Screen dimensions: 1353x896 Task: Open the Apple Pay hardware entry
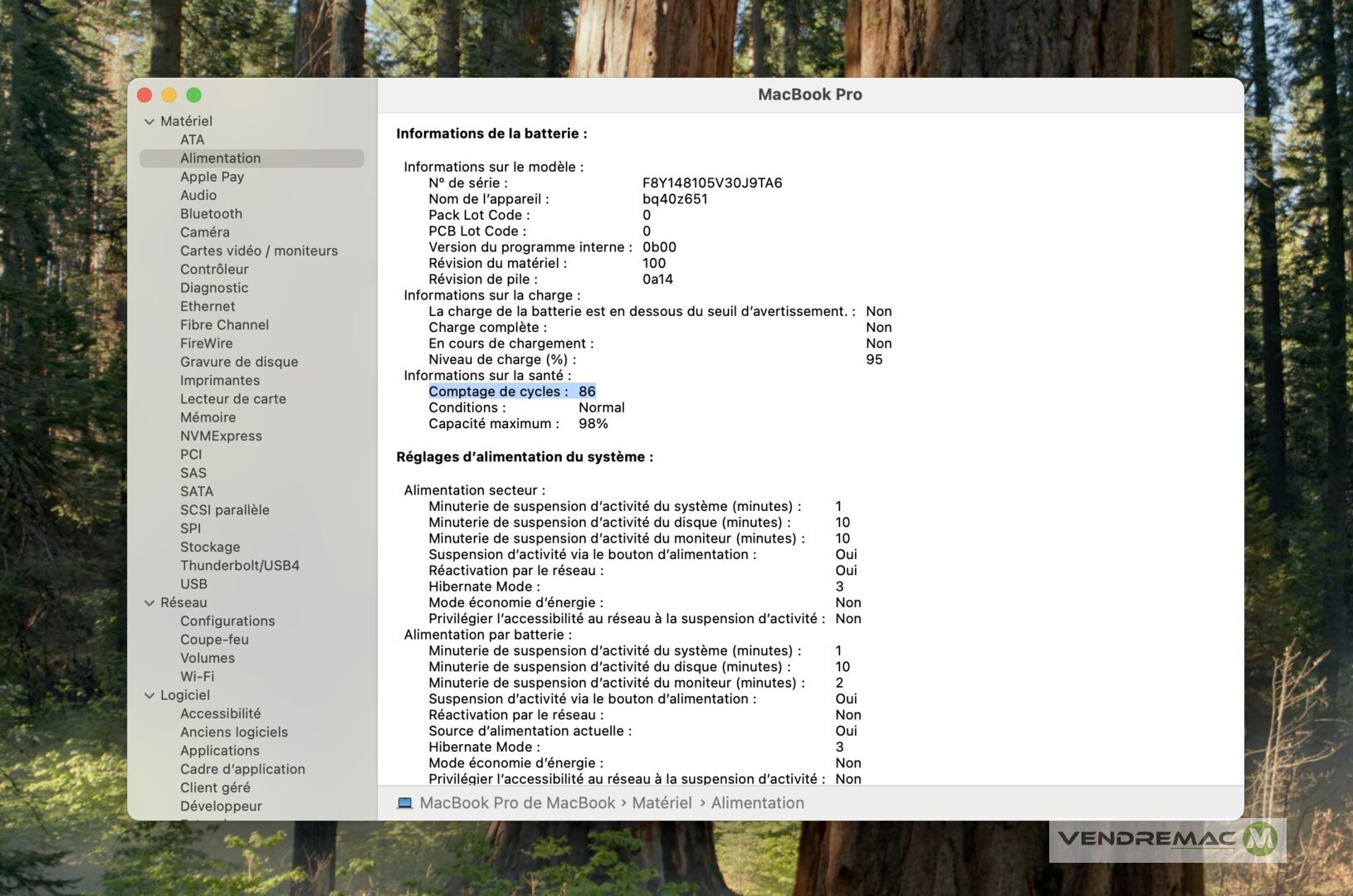click(x=212, y=177)
